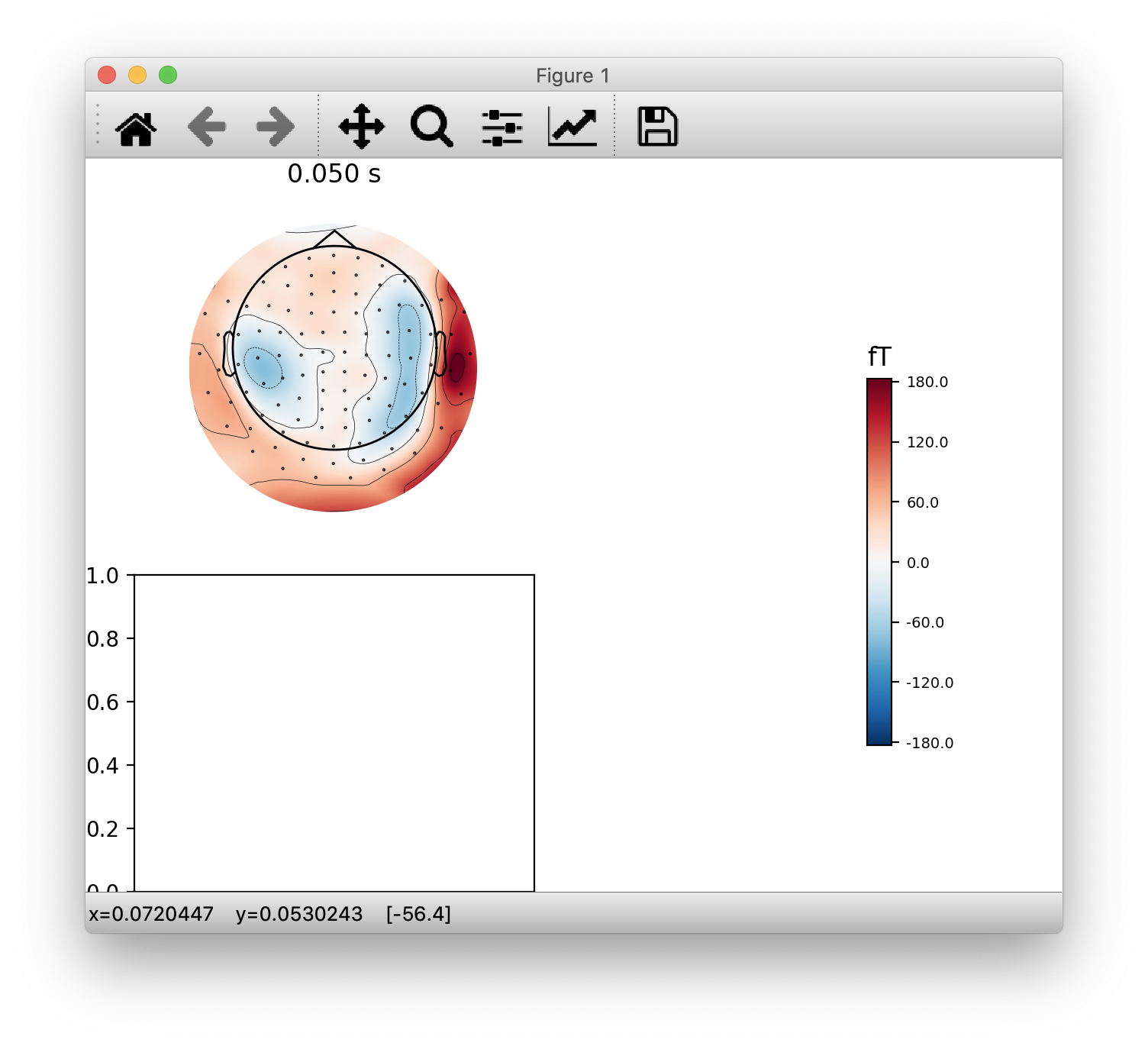Click the Home reset view icon
This screenshot has height=1046, width=1148.
[138, 127]
